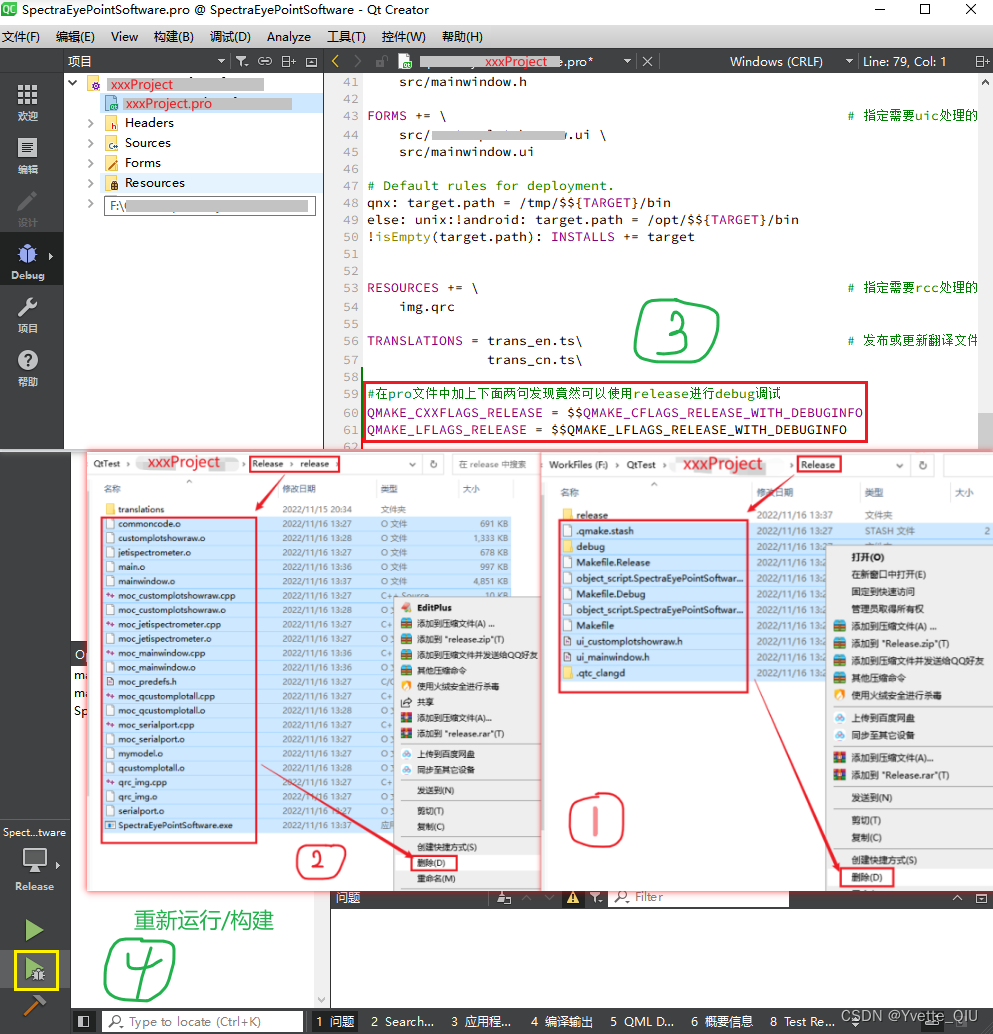Open the 构建(B) Build menu
The height and width of the screenshot is (1034, 993).
click(x=173, y=37)
